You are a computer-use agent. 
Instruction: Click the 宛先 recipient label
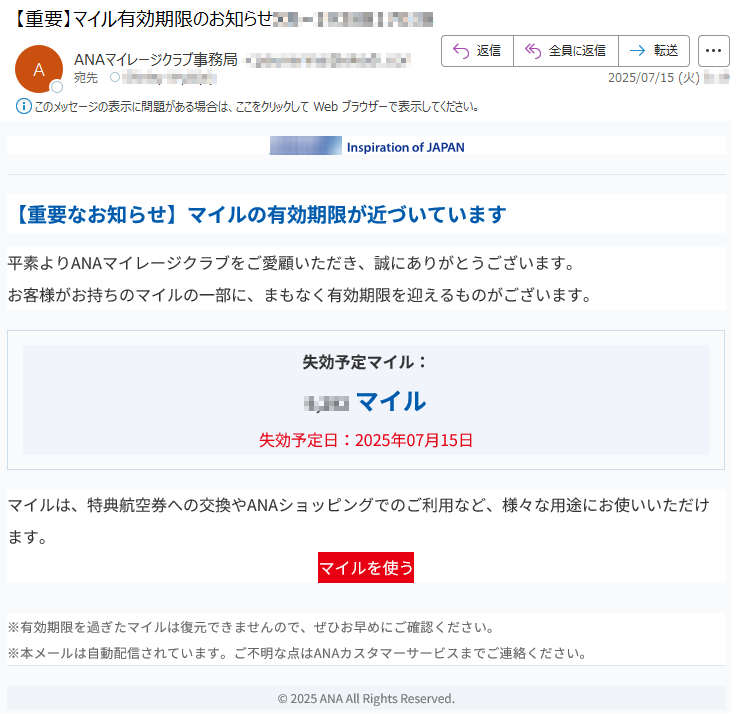[x=86, y=78]
